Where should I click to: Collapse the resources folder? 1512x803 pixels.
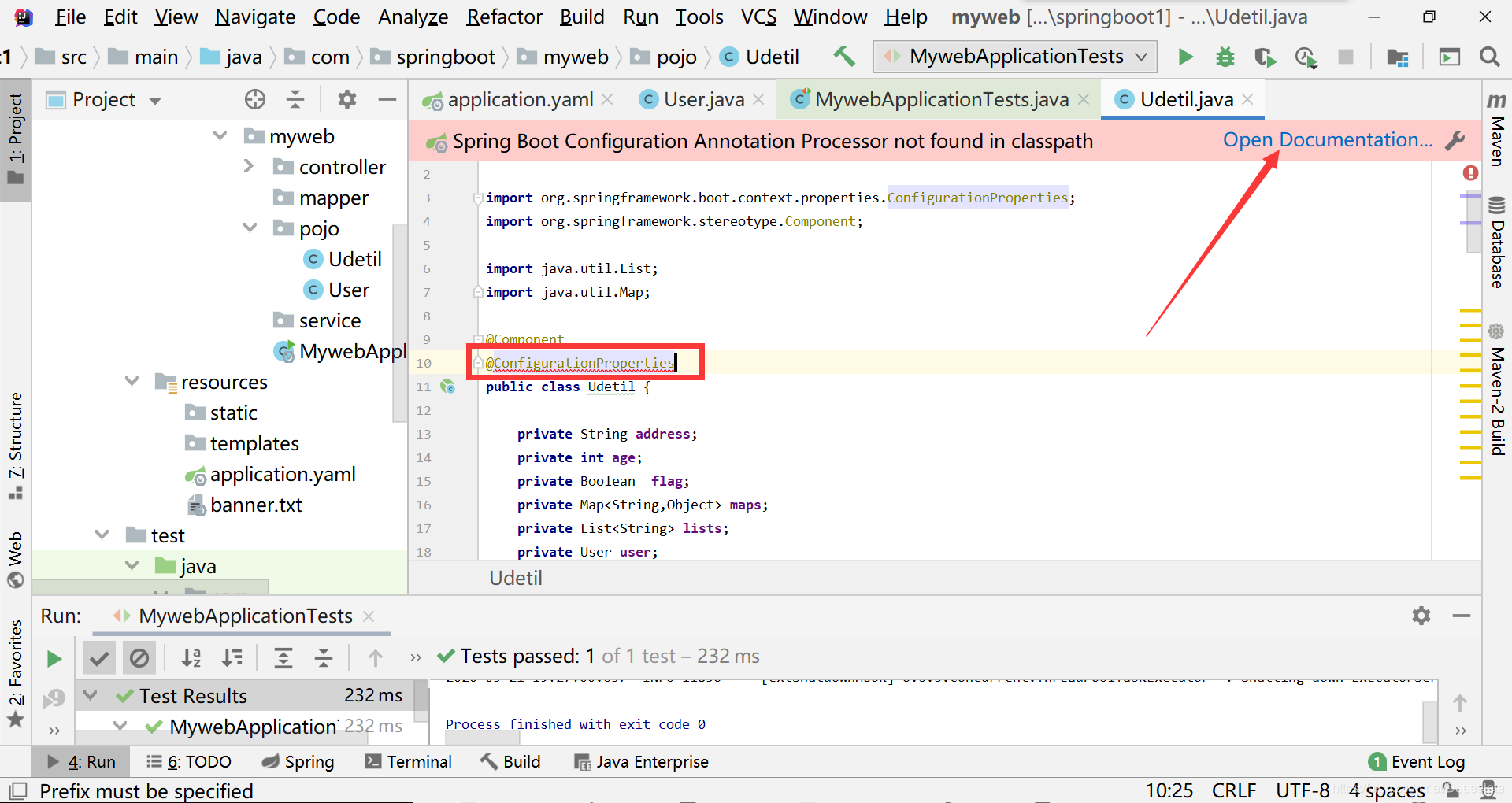point(132,382)
